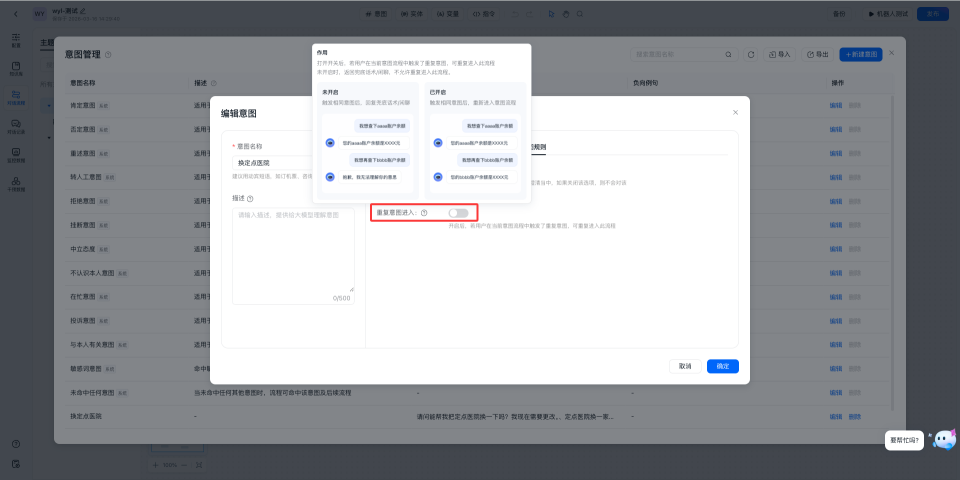Switch to the 变量 top tab

tap(449, 14)
